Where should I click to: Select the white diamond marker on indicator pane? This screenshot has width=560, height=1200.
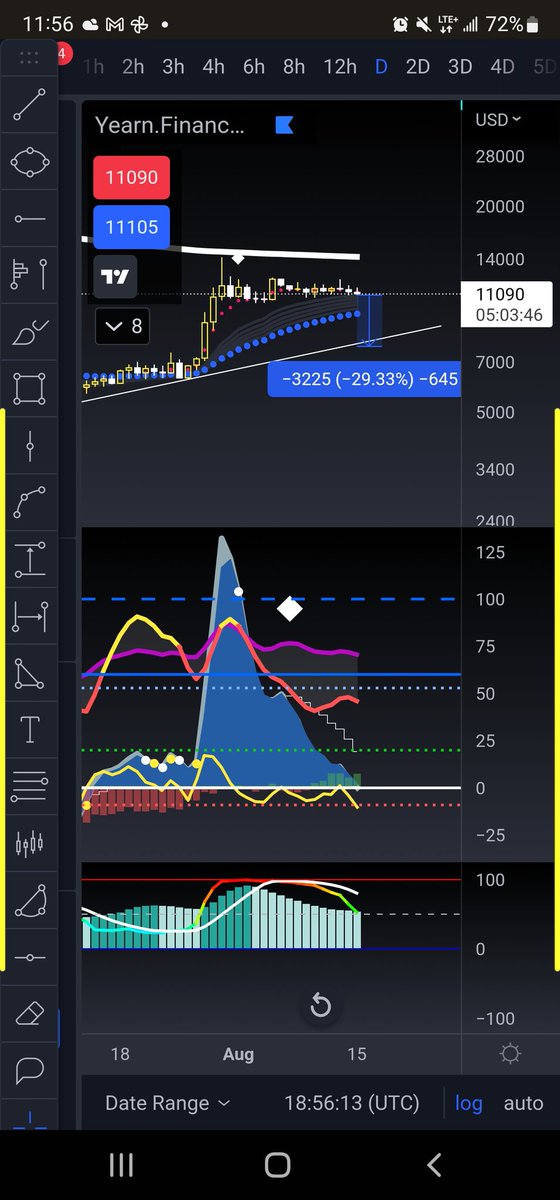pyautogui.click(x=289, y=608)
